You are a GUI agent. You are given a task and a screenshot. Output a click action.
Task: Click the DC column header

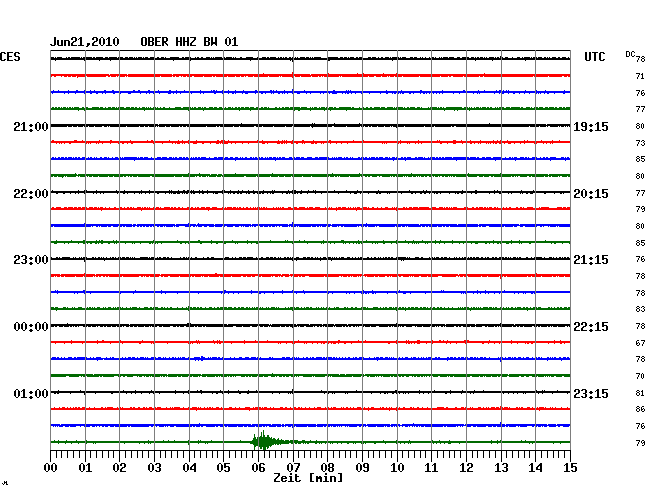pyautogui.click(x=630, y=54)
